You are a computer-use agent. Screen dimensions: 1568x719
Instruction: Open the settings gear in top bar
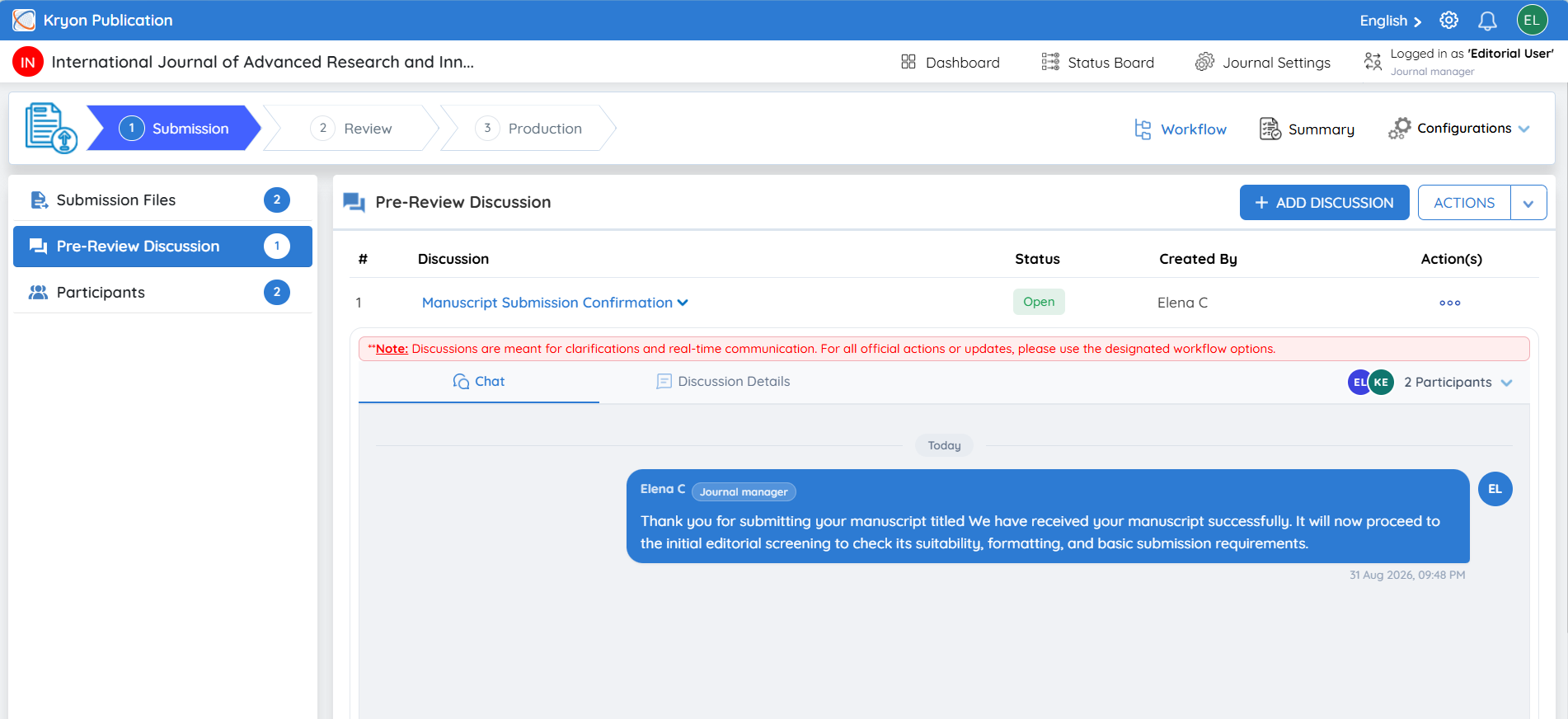click(1448, 21)
